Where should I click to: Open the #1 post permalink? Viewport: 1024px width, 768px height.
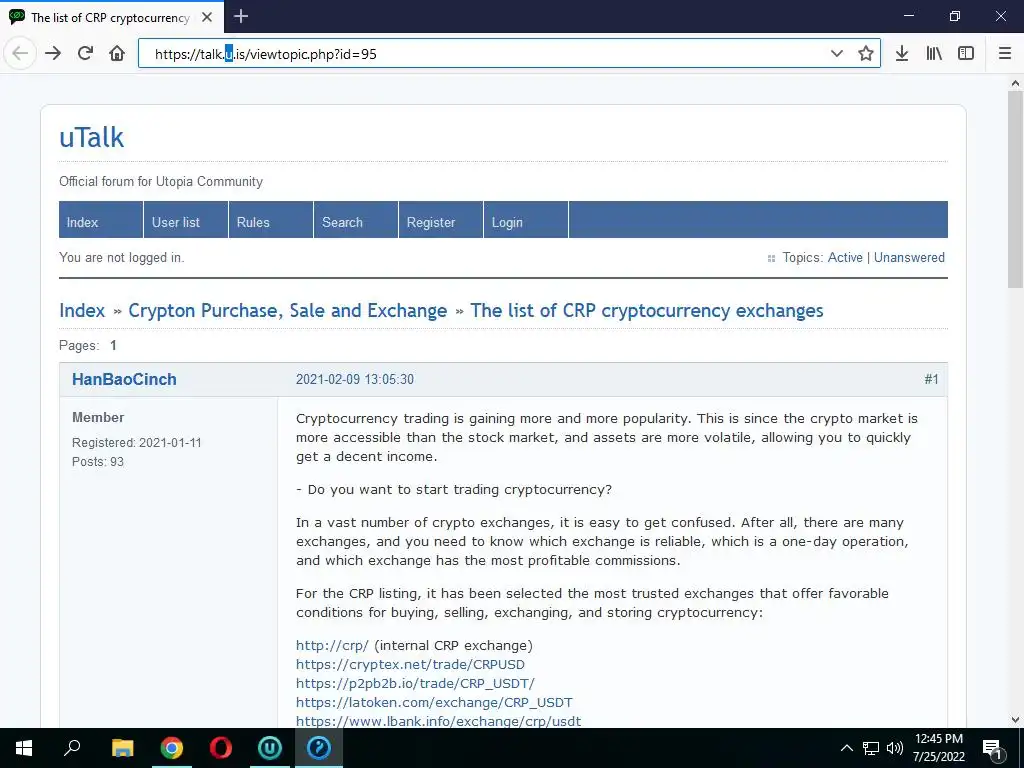click(931, 379)
